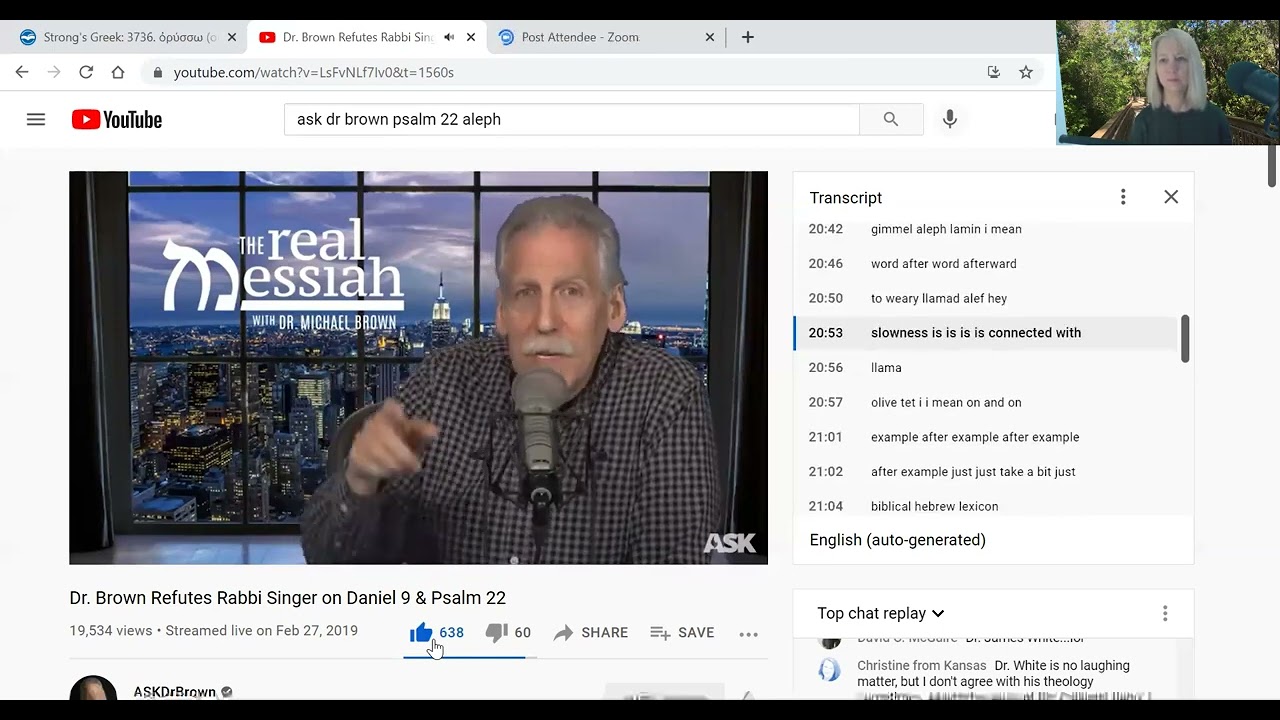1280x720 pixels.
Task: Share the video via SHARE button
Action: 591,632
